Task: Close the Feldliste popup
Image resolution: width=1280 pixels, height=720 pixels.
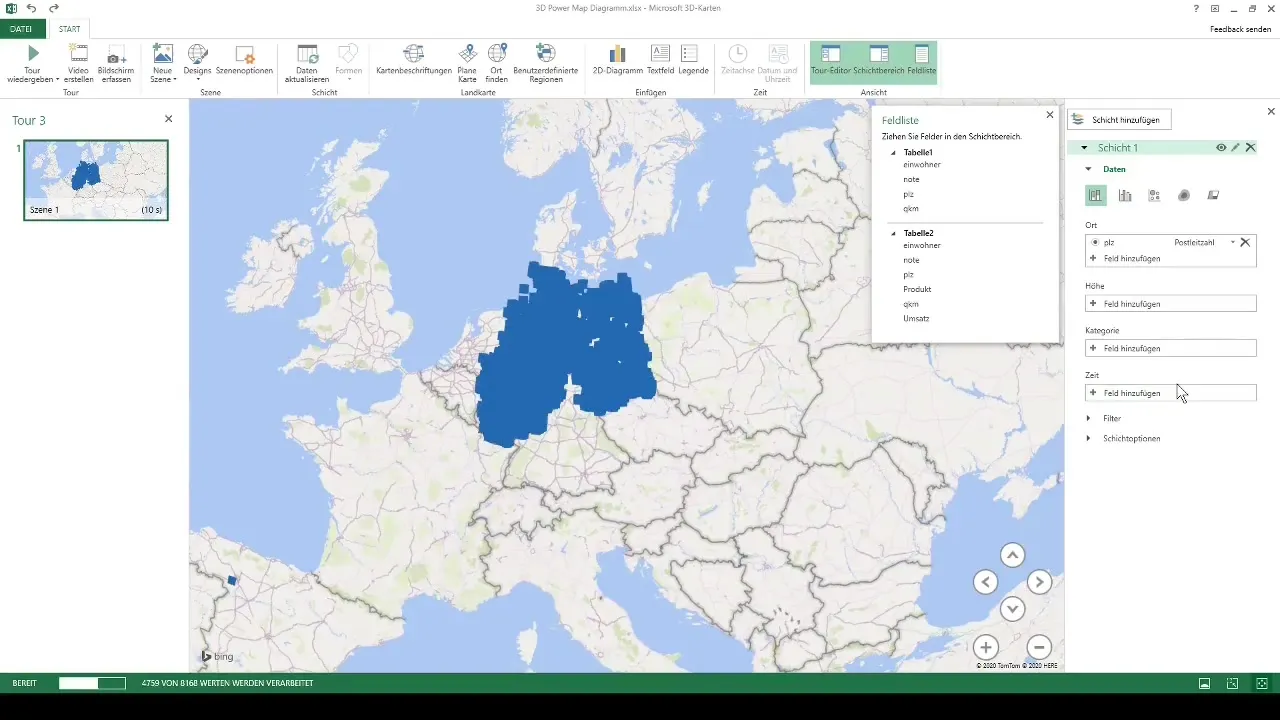Action: 1049,115
